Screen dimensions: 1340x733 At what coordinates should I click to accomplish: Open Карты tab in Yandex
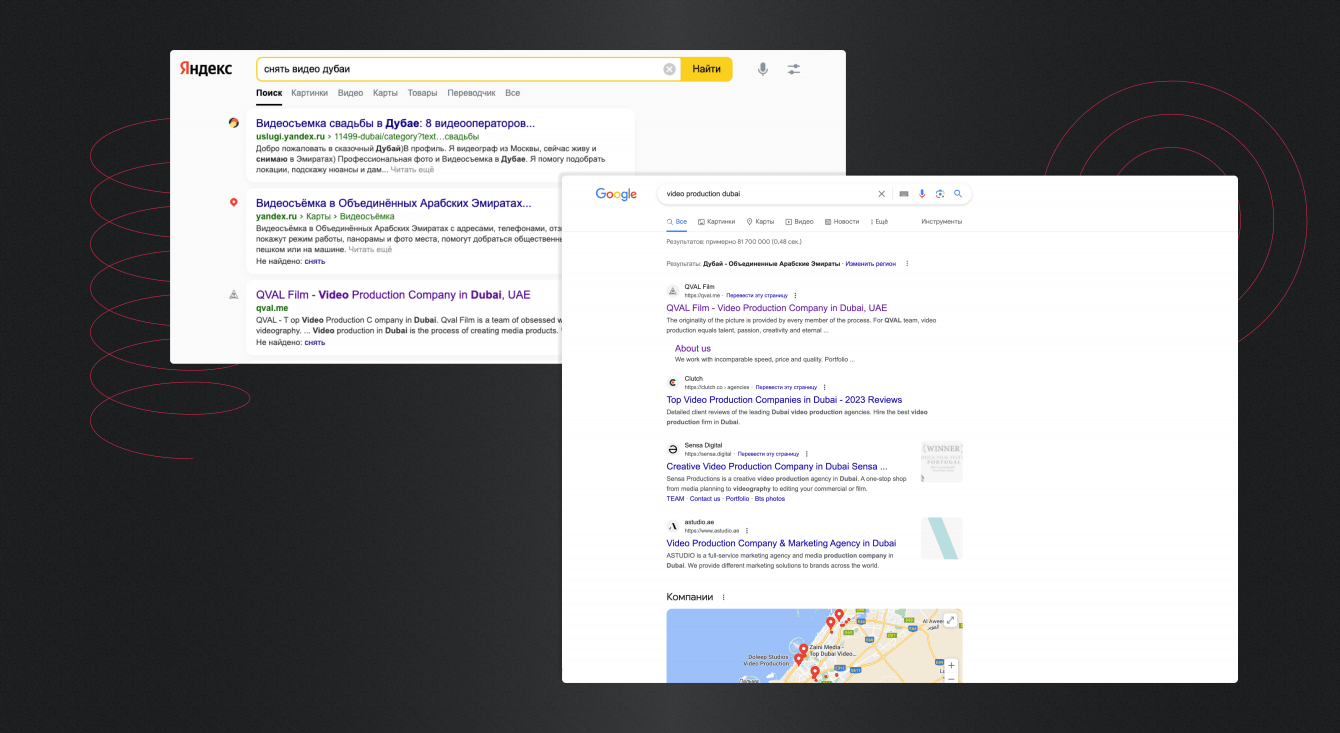pyautogui.click(x=385, y=93)
